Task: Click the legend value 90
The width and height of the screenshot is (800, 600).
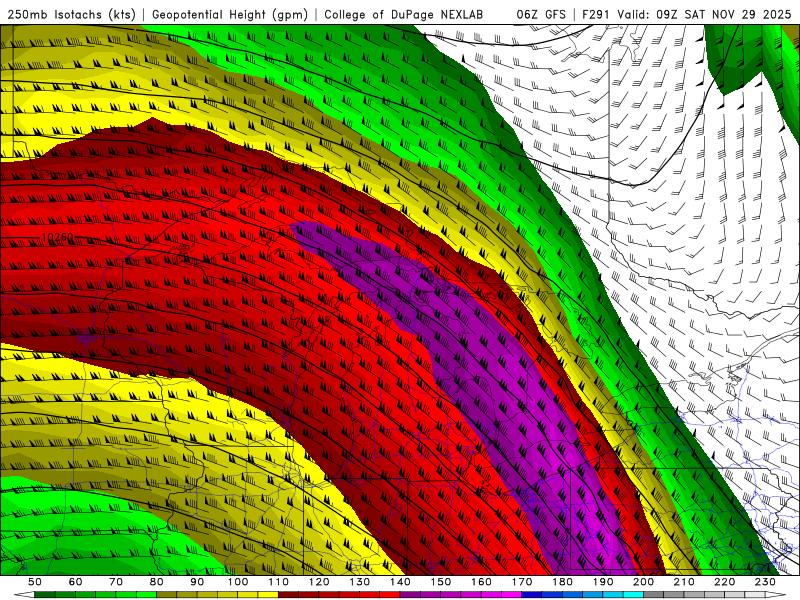Action: [197, 582]
